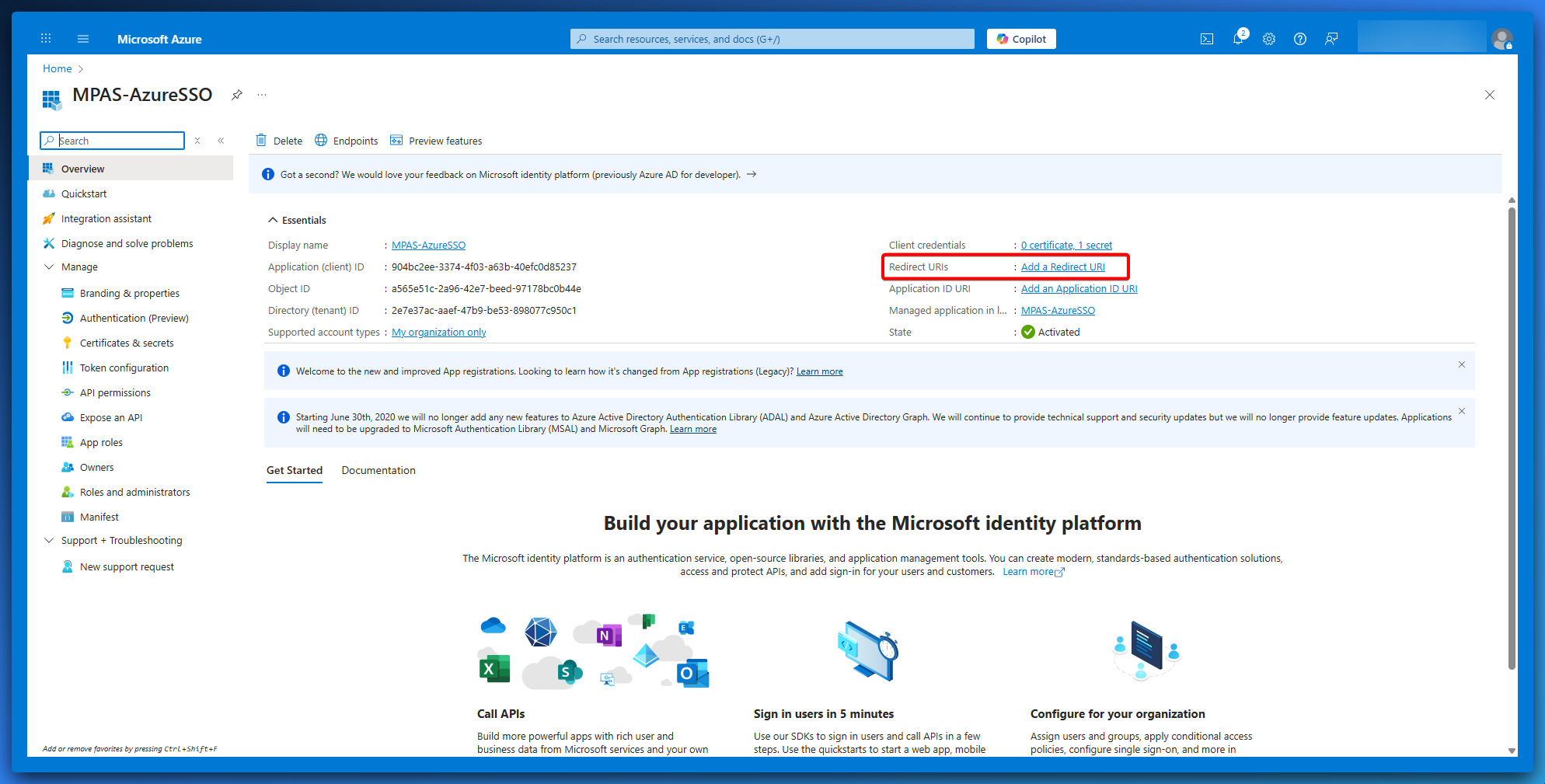1545x784 pixels.
Task: Click Sign in users in 5 minutes
Action: (824, 714)
